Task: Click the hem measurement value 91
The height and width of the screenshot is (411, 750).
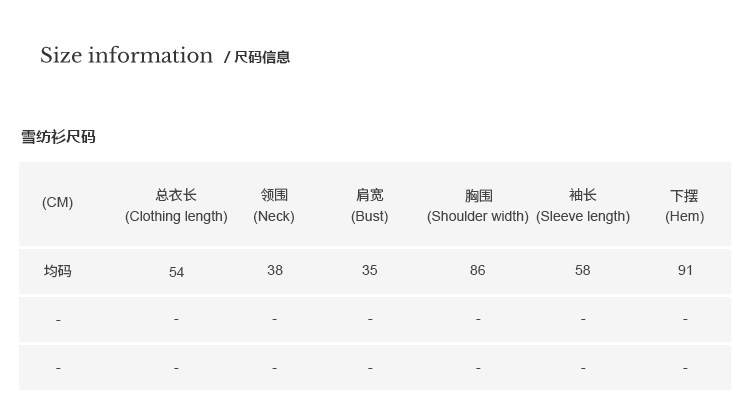Action: 685,270
